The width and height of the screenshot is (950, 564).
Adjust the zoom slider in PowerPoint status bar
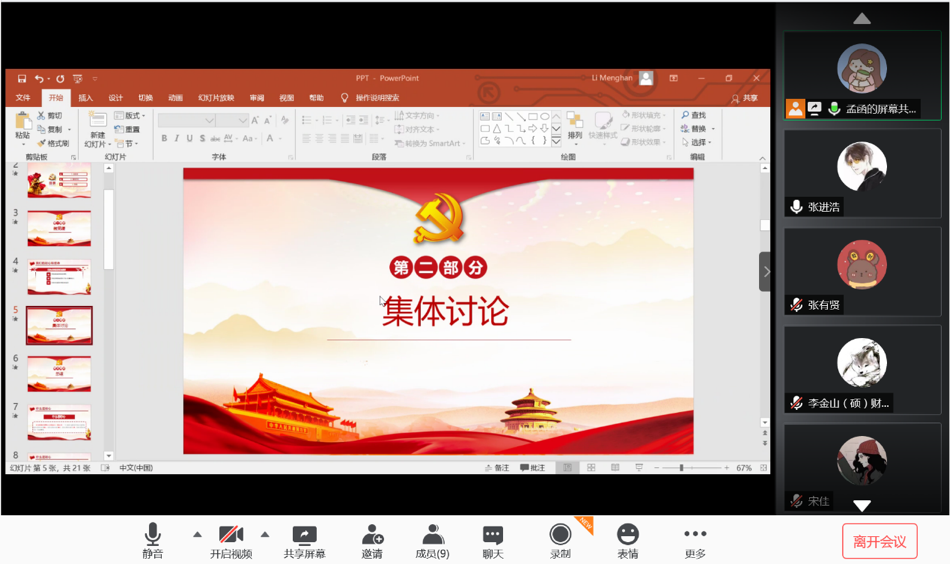pos(682,468)
